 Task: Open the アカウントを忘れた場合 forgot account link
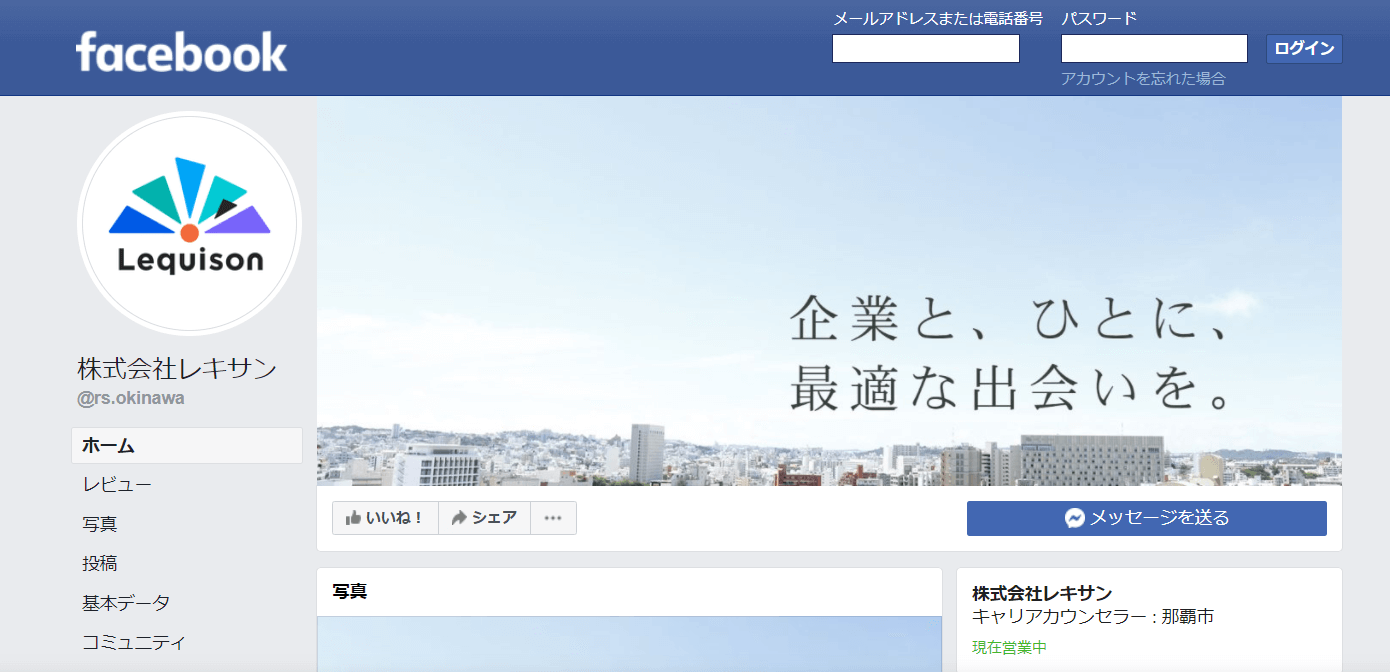pyautogui.click(x=1143, y=79)
